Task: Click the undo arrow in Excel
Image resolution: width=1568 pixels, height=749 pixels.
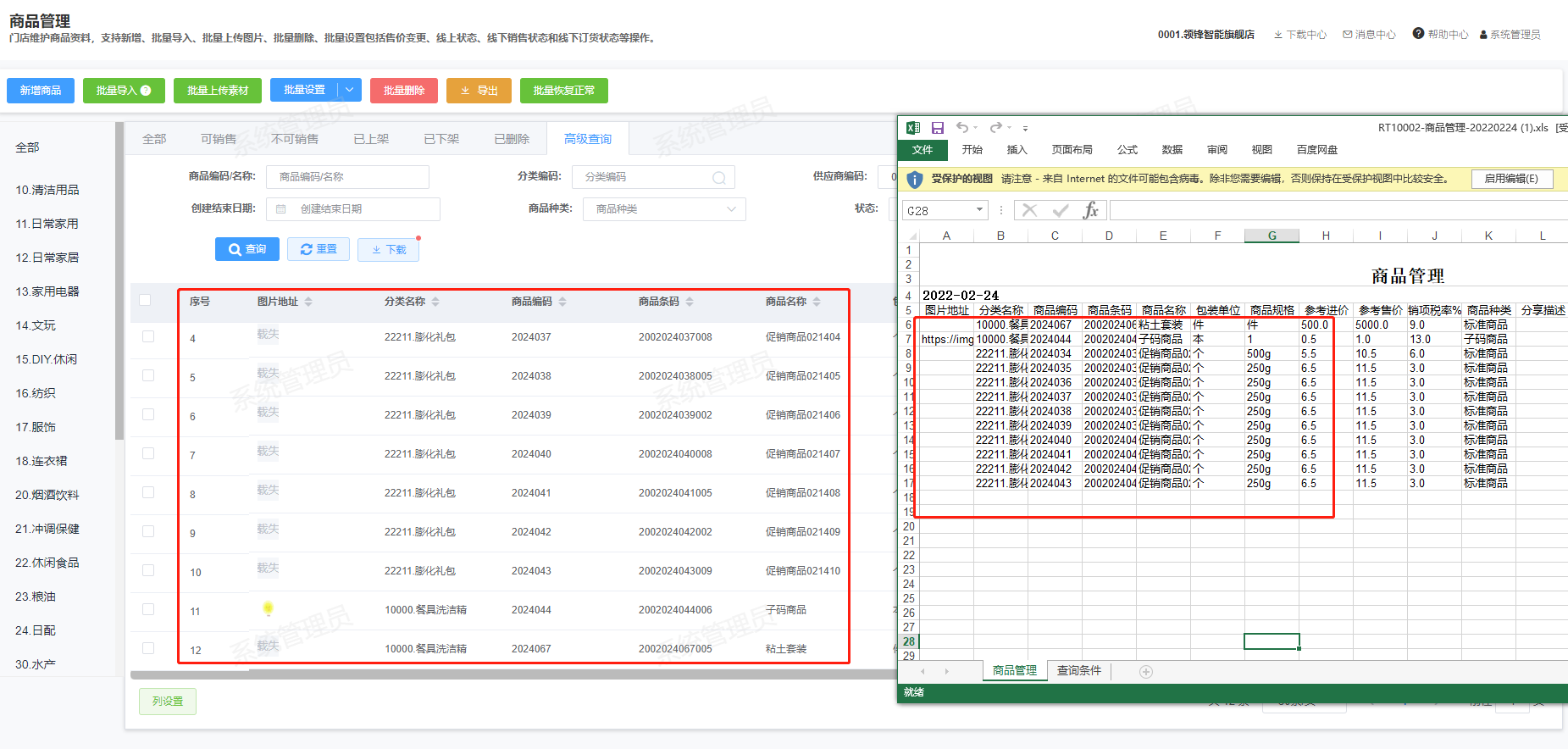Action: (962, 128)
